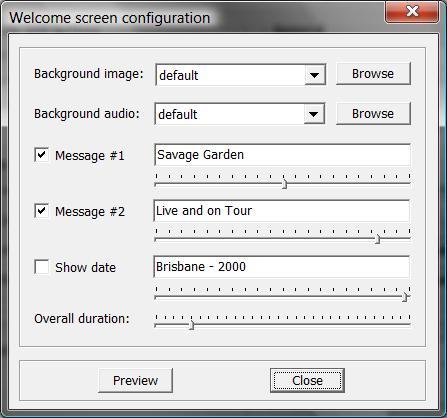Click the Savage Garden text field
The image size is (447, 418).
click(282, 155)
